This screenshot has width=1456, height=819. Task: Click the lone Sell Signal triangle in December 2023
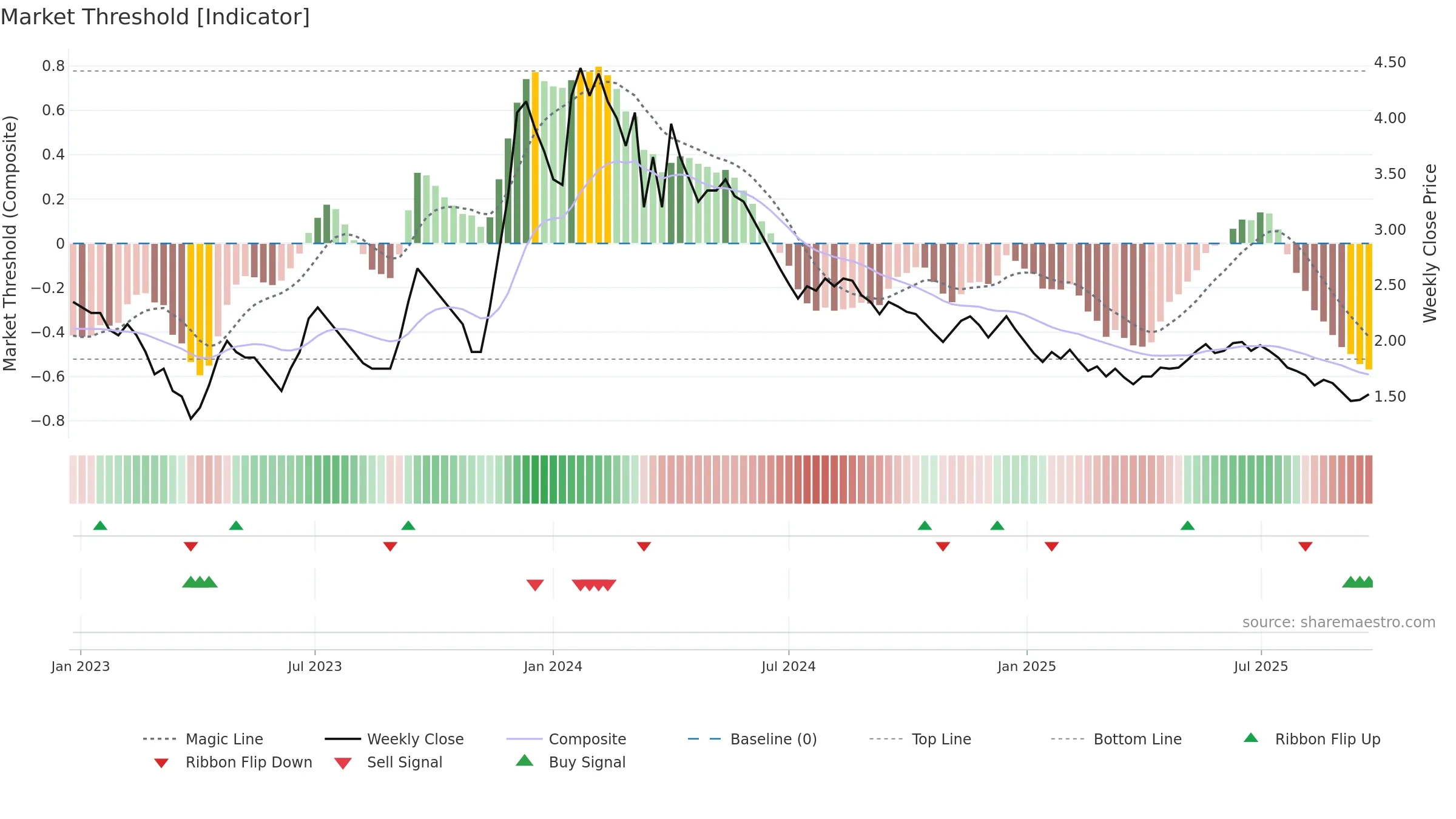click(x=535, y=585)
